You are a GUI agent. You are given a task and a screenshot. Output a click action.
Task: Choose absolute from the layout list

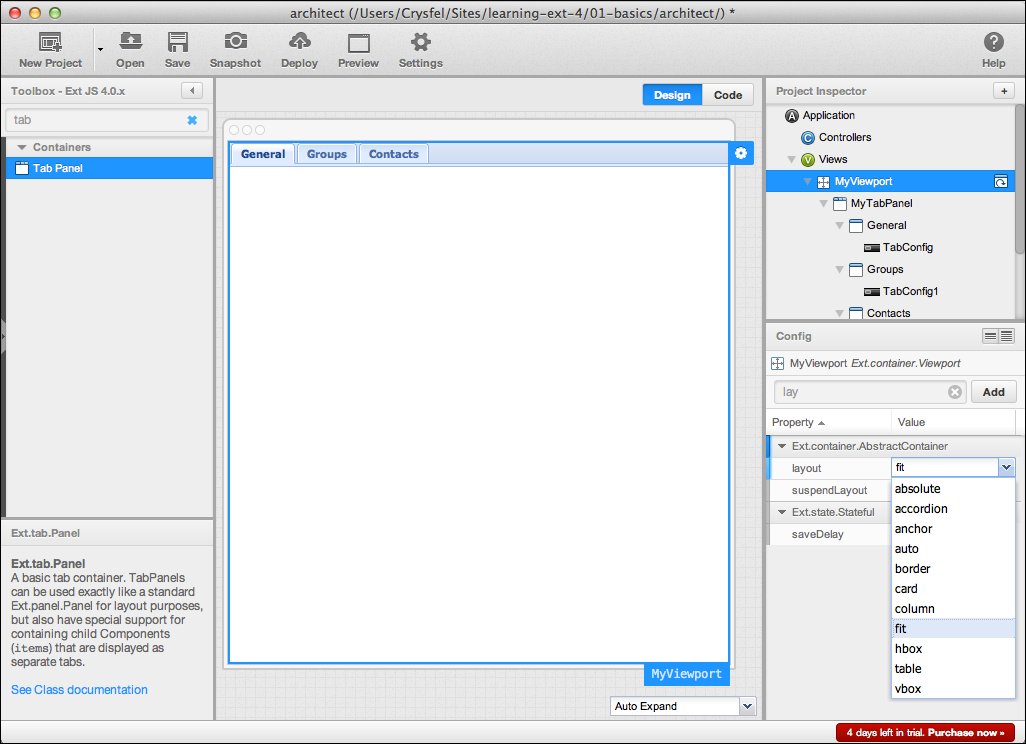(x=953, y=489)
